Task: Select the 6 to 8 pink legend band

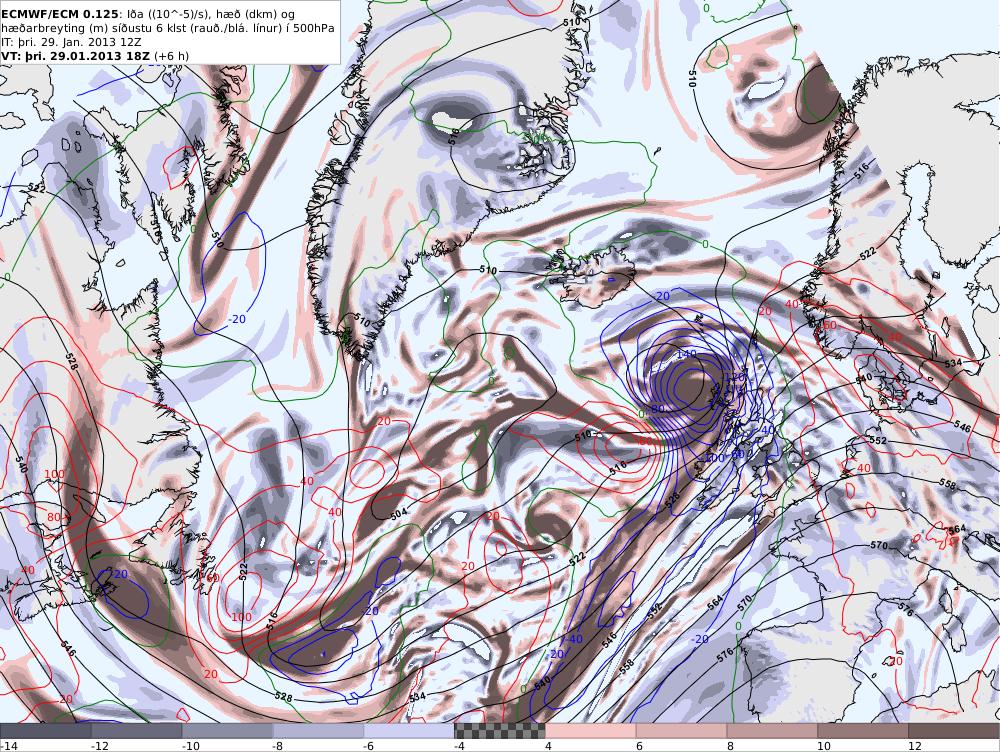Action: (x=682, y=731)
